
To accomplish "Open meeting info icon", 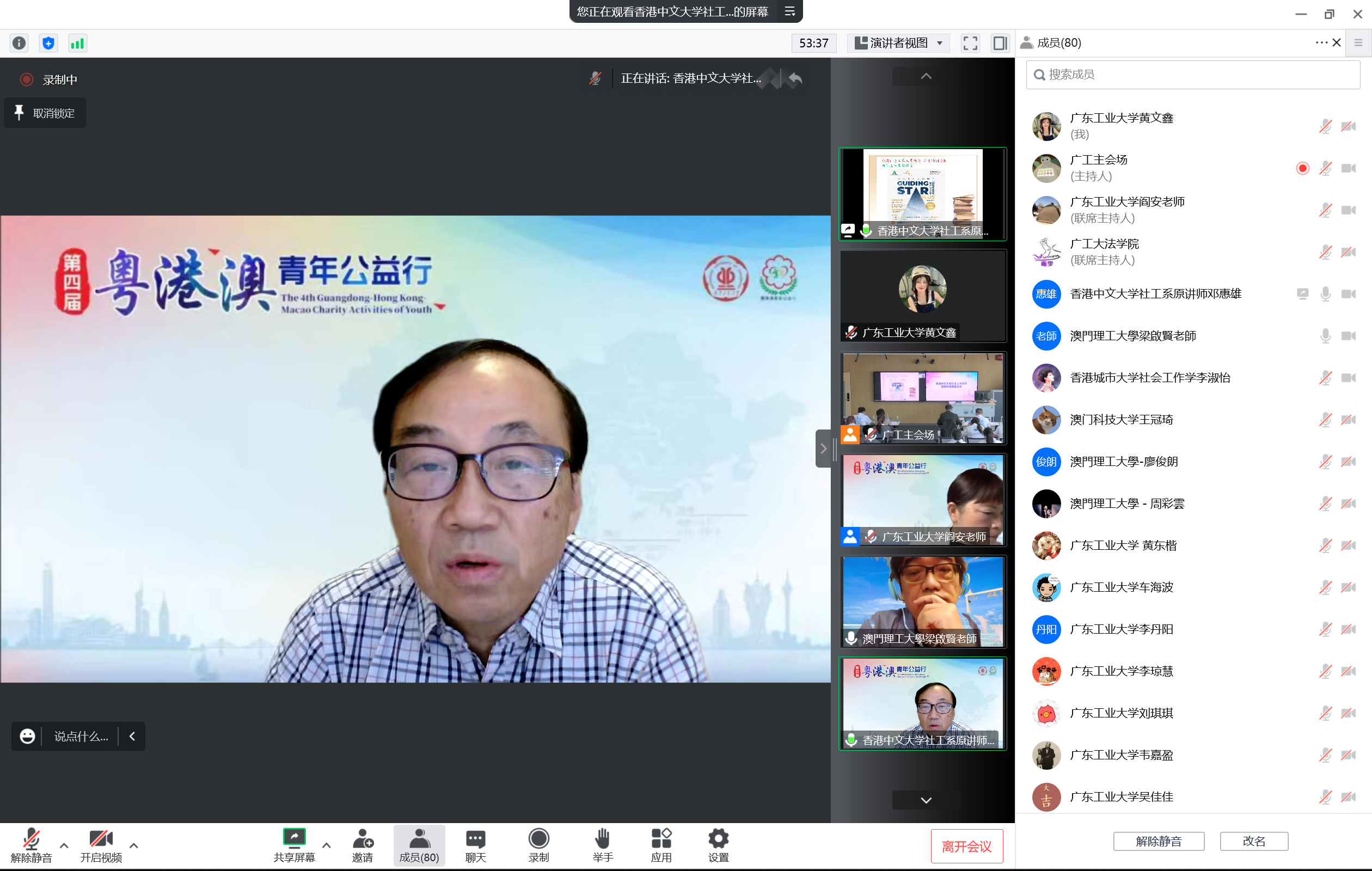I will point(19,44).
